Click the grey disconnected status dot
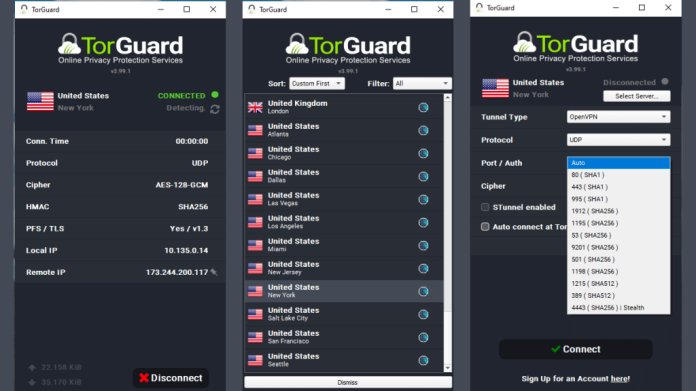 (664, 82)
